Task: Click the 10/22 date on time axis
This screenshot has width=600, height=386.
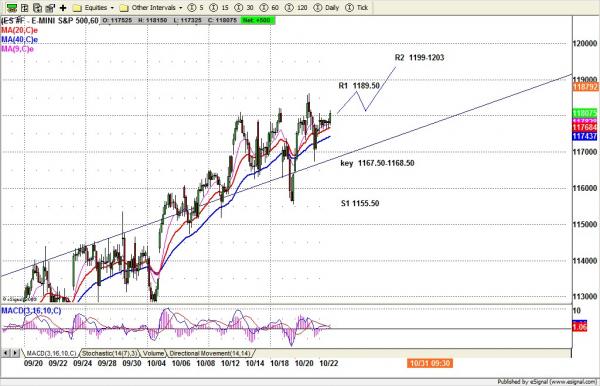Action: tap(329, 363)
